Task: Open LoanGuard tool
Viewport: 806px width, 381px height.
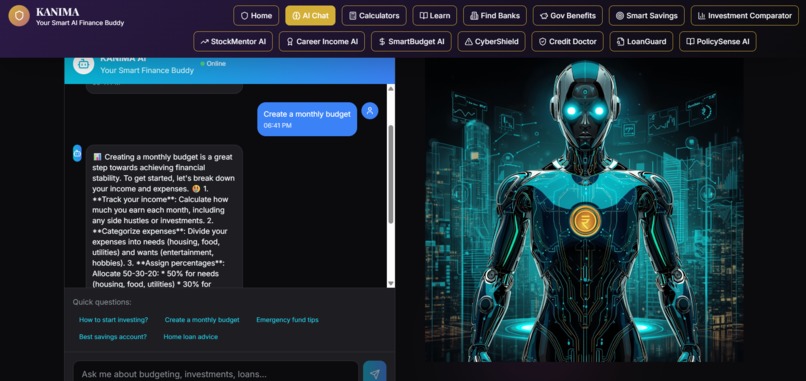Action: [x=642, y=42]
